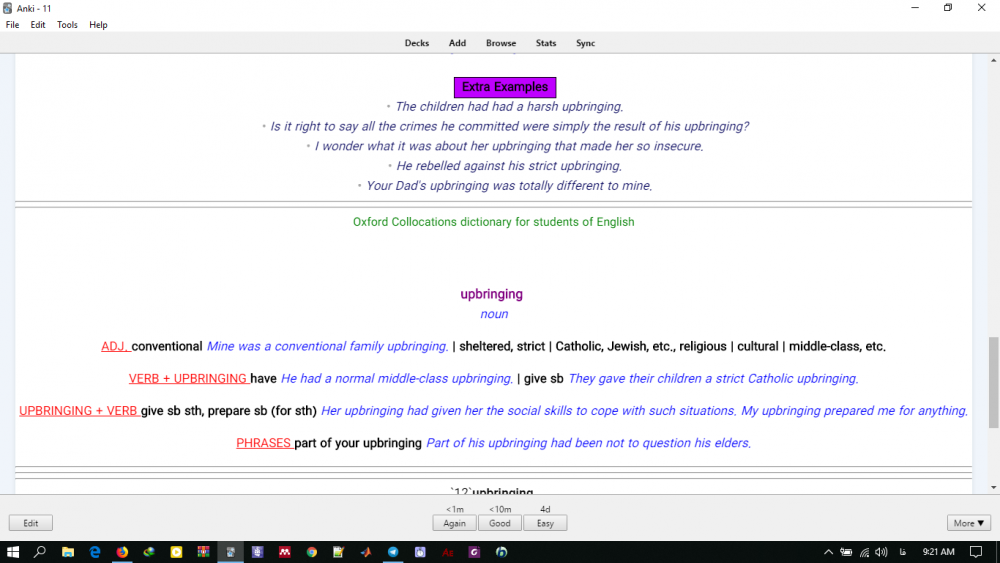Click example 'He had a normal middle-class upbringing'

click(397, 379)
